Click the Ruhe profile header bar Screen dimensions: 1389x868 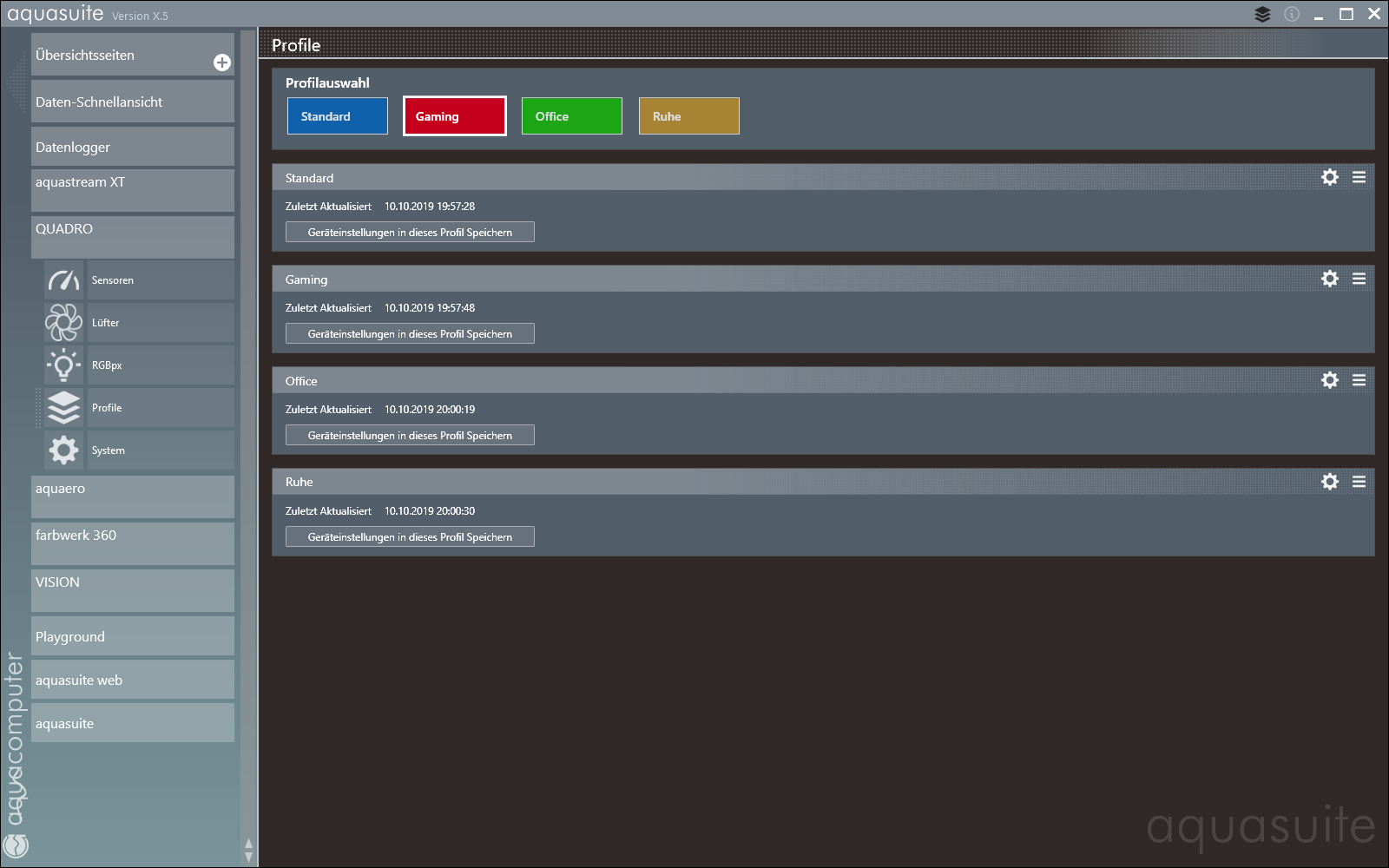click(823, 482)
